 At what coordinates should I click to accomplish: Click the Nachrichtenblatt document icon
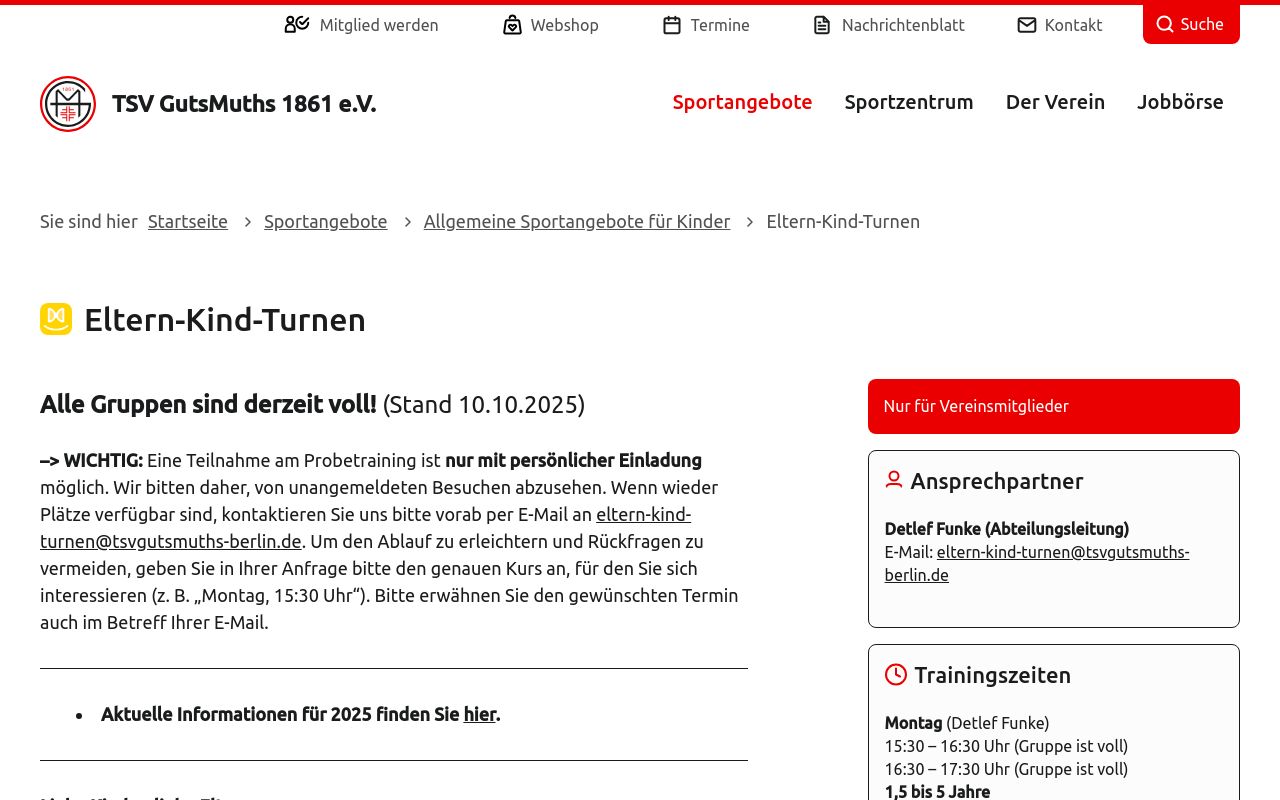point(822,25)
